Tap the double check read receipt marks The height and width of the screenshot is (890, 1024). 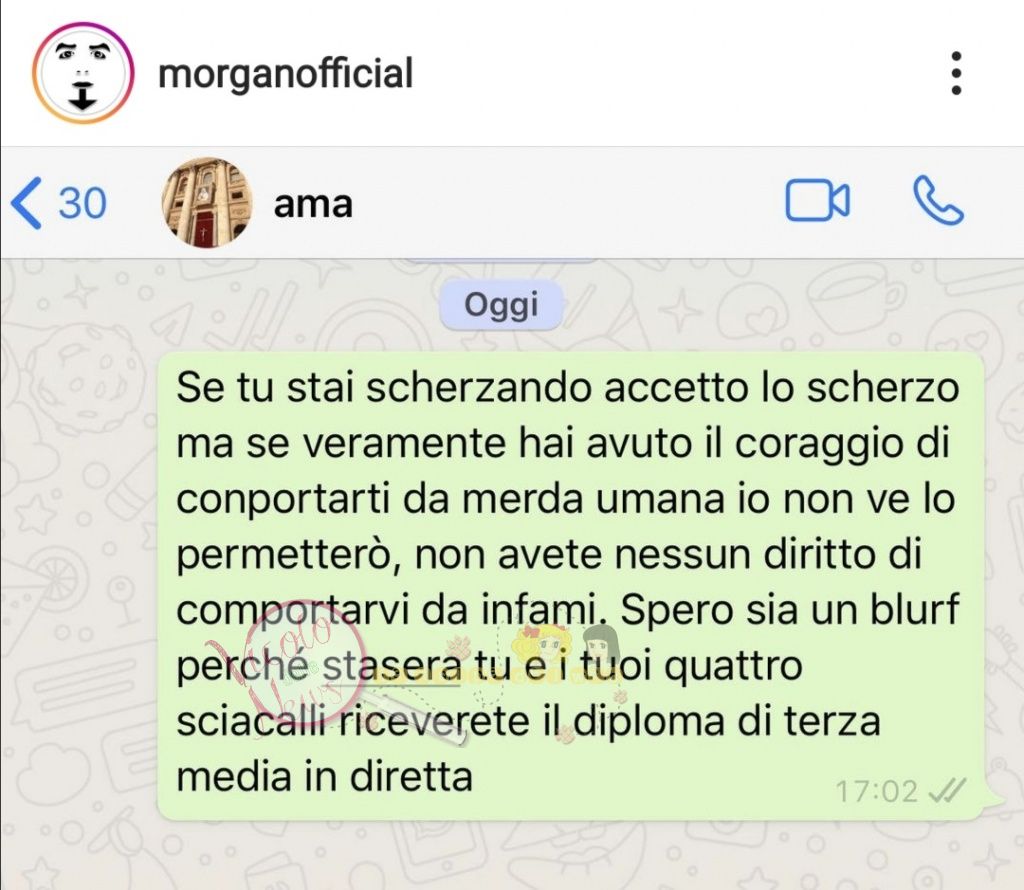947,791
